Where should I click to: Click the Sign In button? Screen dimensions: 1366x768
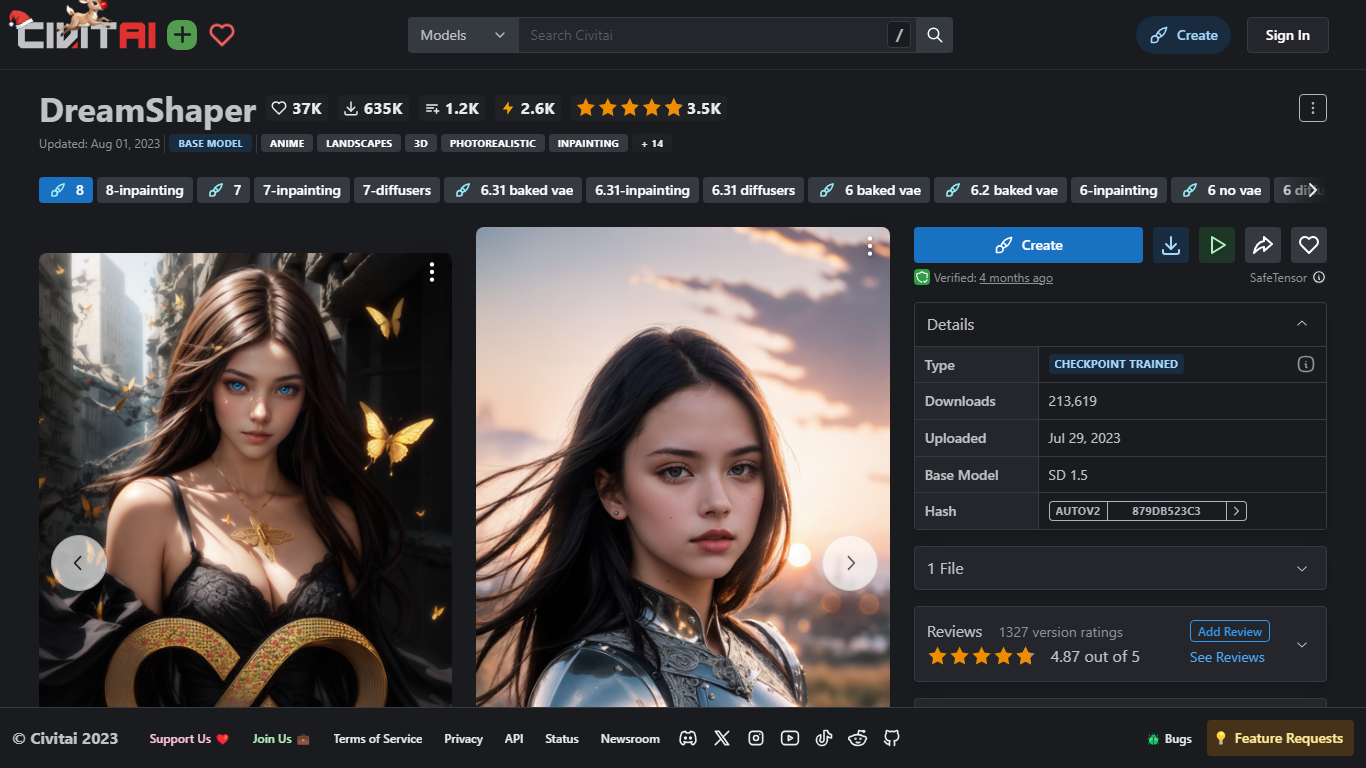[x=1287, y=35]
